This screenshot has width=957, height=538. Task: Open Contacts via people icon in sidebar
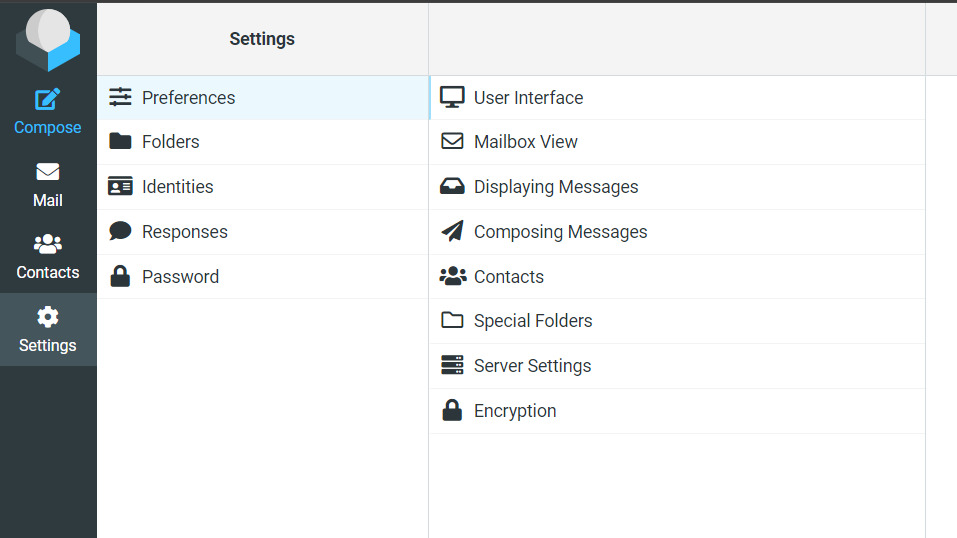(48, 244)
